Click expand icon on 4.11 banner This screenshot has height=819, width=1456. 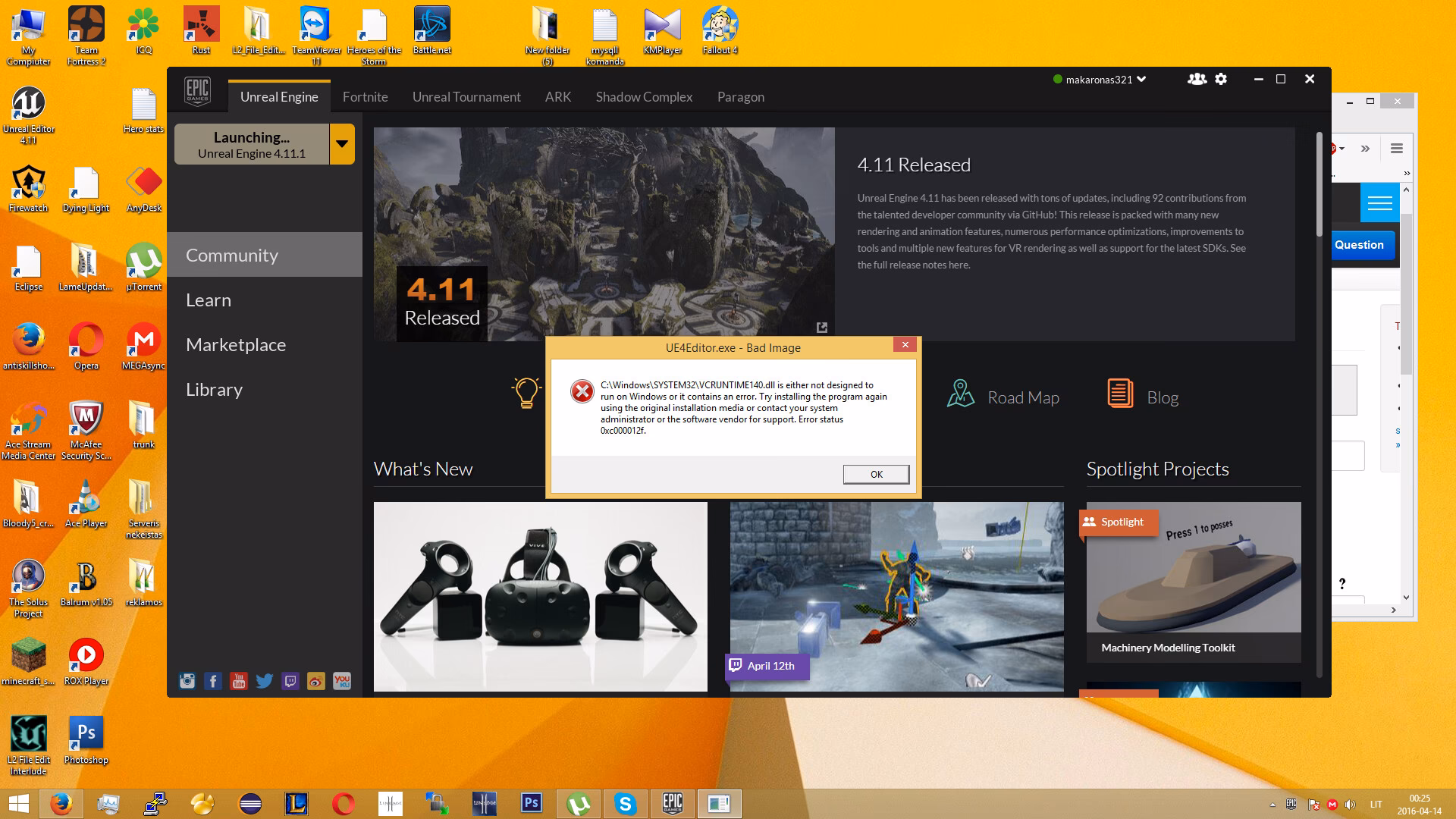pos(821,328)
